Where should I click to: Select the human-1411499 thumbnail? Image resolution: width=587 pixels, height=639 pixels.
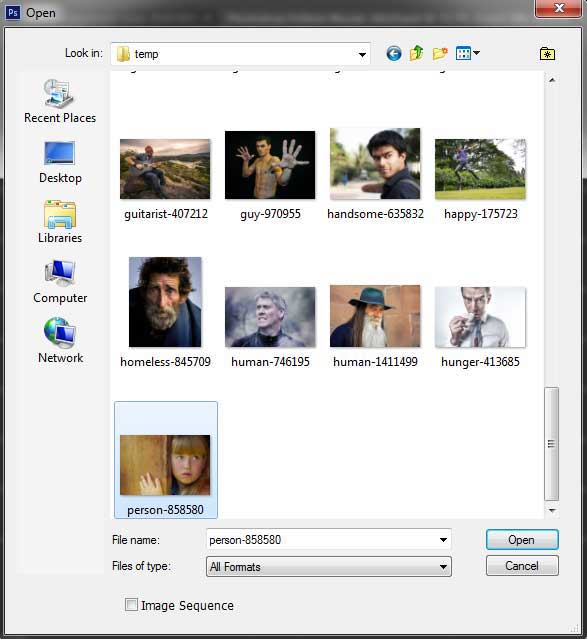click(x=375, y=316)
